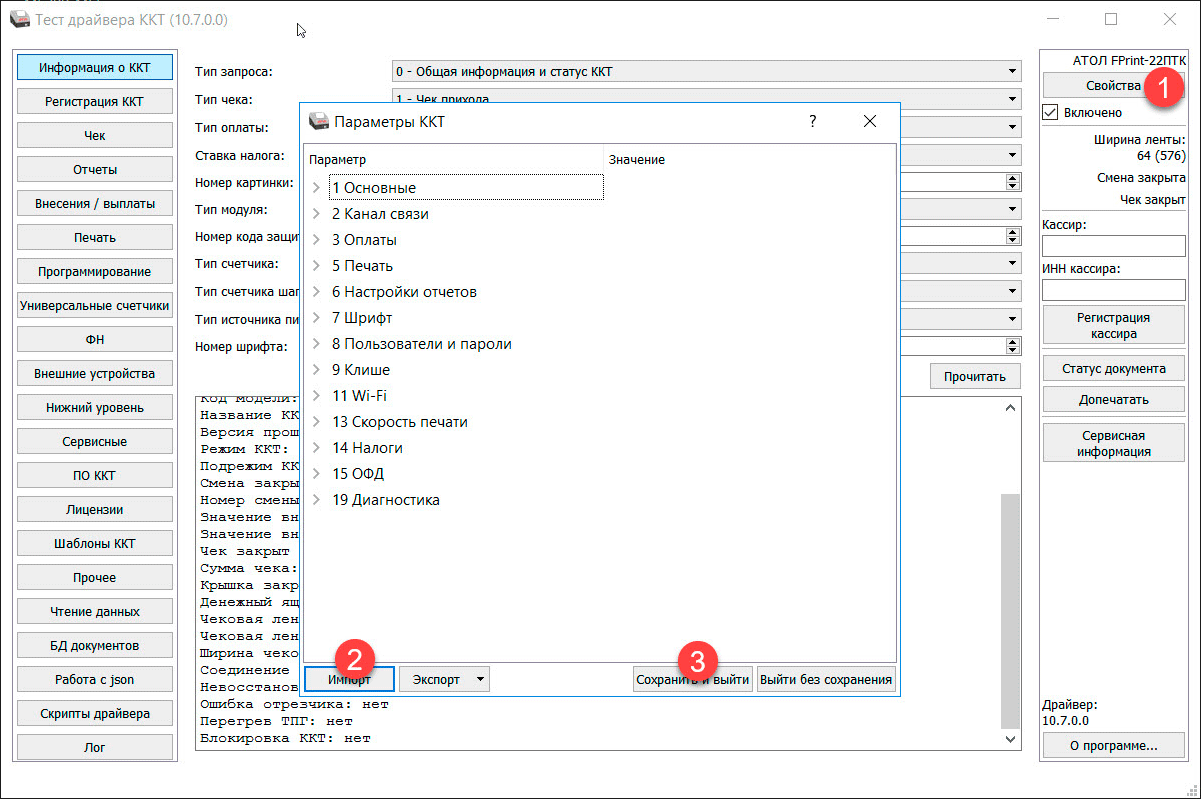Click Сохранить и выйти button
This screenshot has width=1201, height=799.
tap(693, 680)
